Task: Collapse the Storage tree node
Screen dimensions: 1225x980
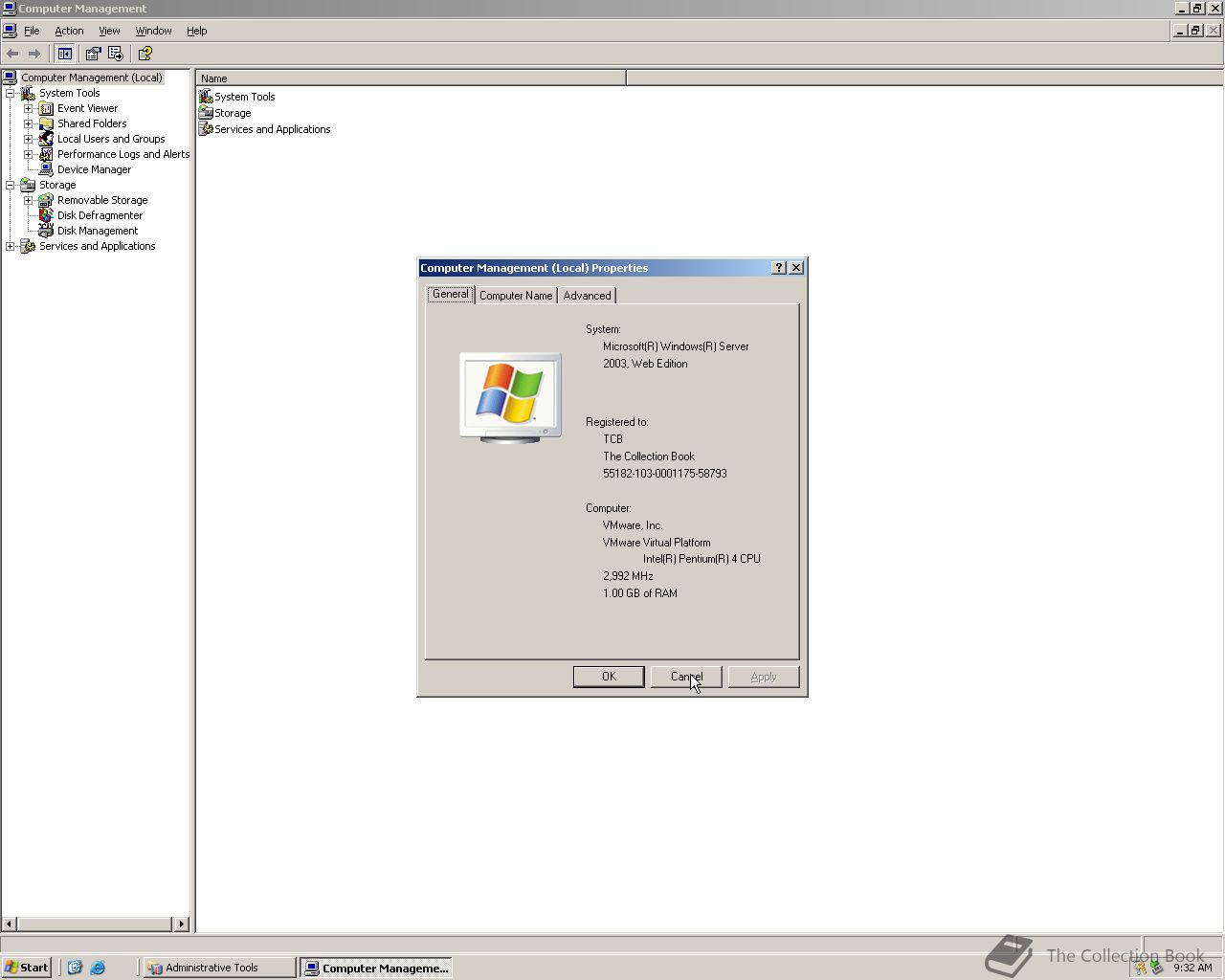Action: pos(11,185)
